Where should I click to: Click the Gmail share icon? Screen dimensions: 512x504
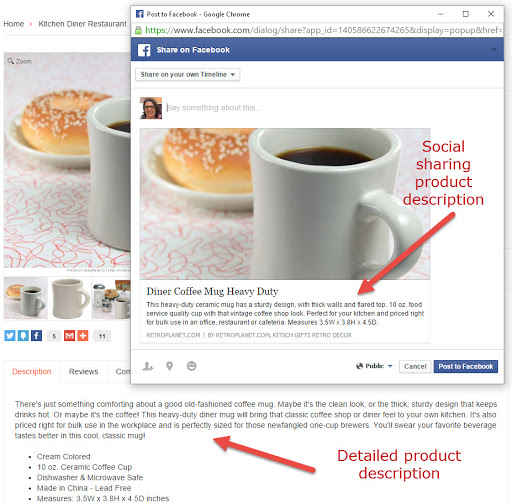pos(69,335)
